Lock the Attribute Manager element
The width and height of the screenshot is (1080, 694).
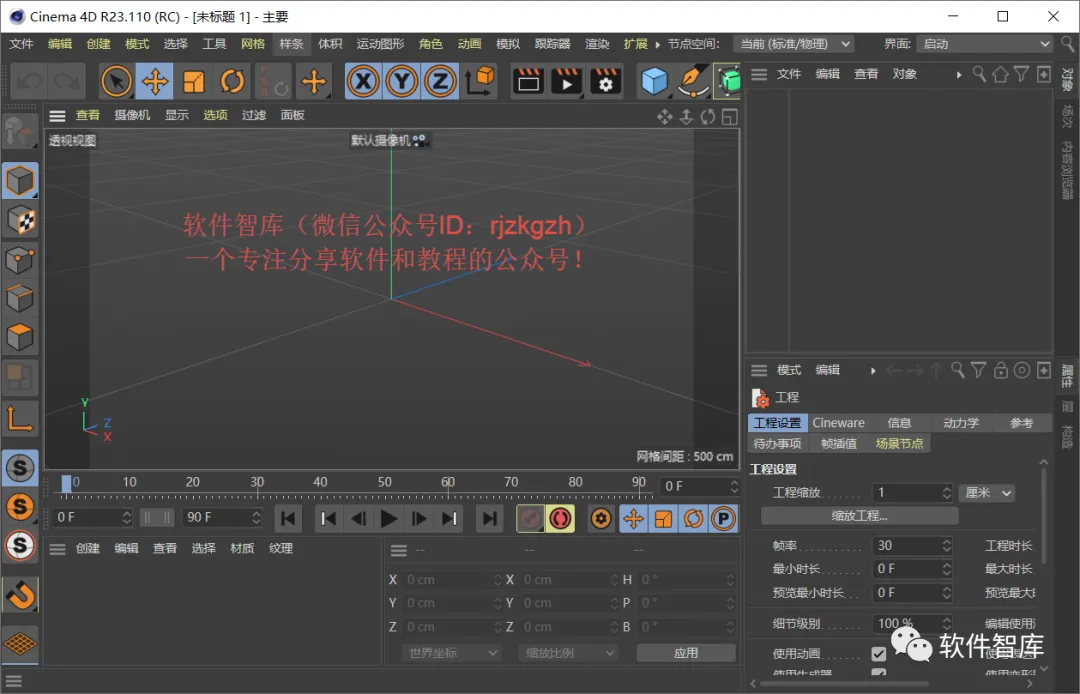click(1001, 370)
